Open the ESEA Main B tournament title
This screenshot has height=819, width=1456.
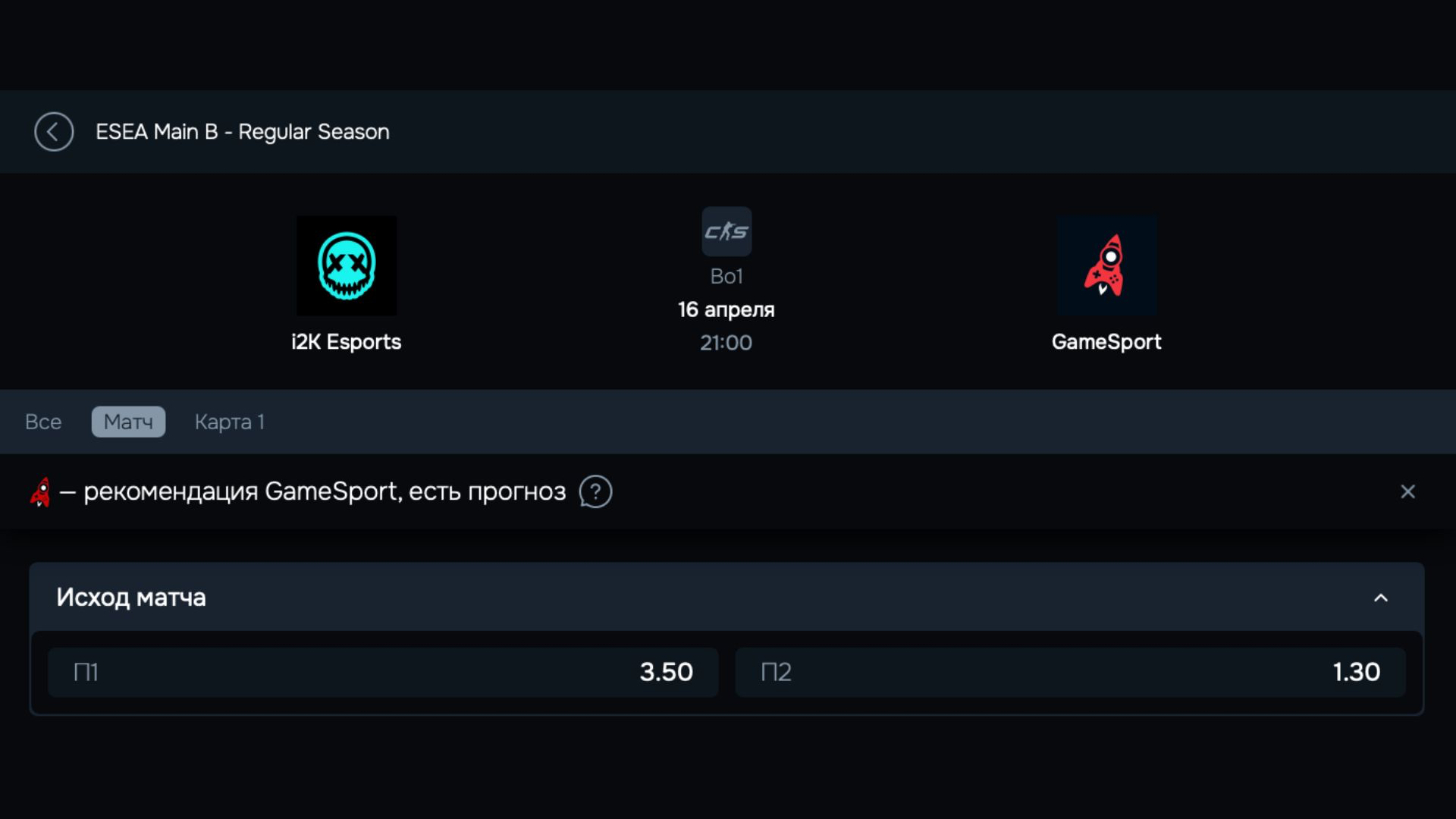242,132
